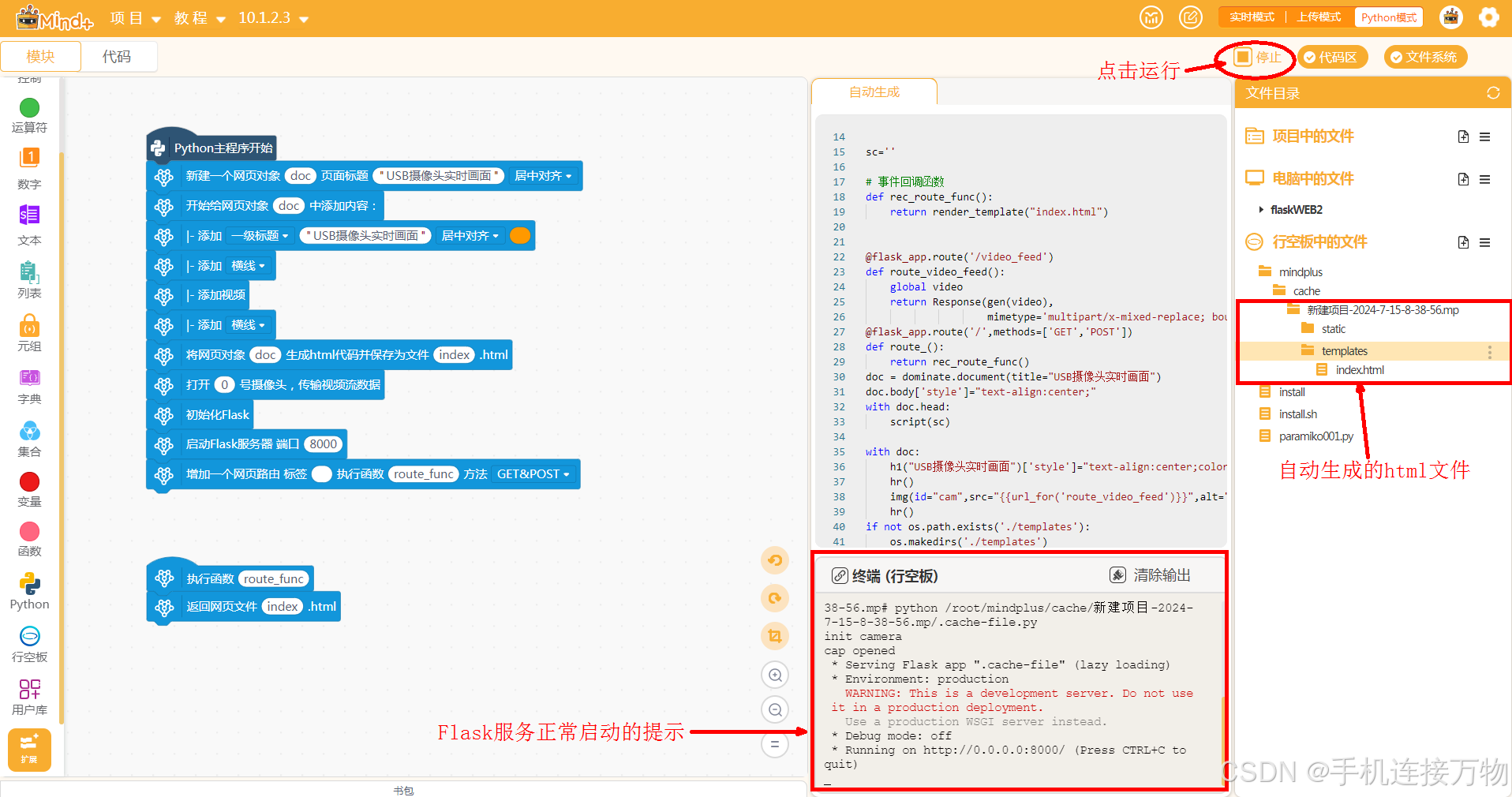Open the 扩展 extensions panel
This screenshot has width=1512, height=797.
tap(29, 750)
